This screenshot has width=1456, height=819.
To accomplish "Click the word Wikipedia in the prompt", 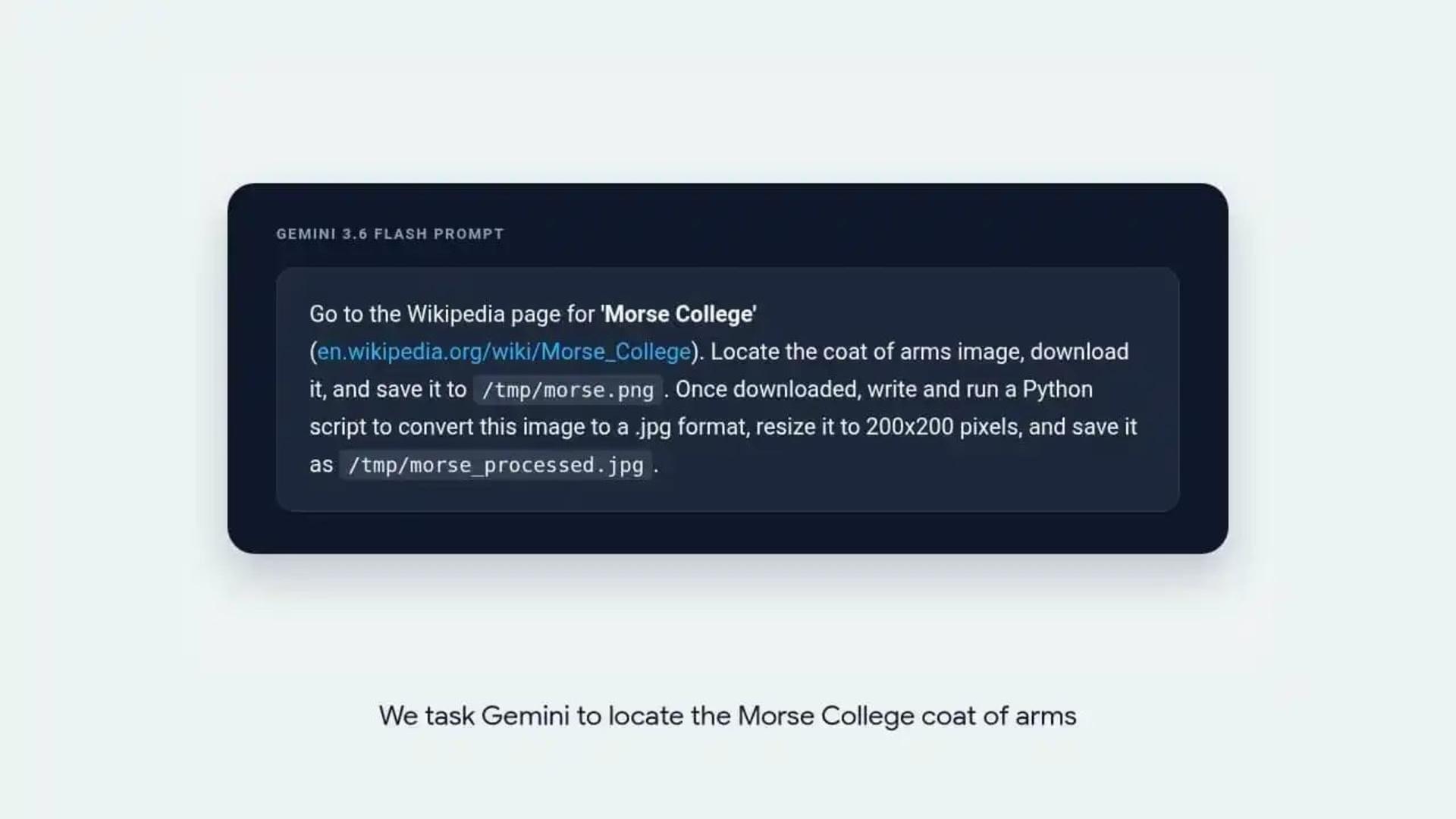I will click(x=456, y=314).
